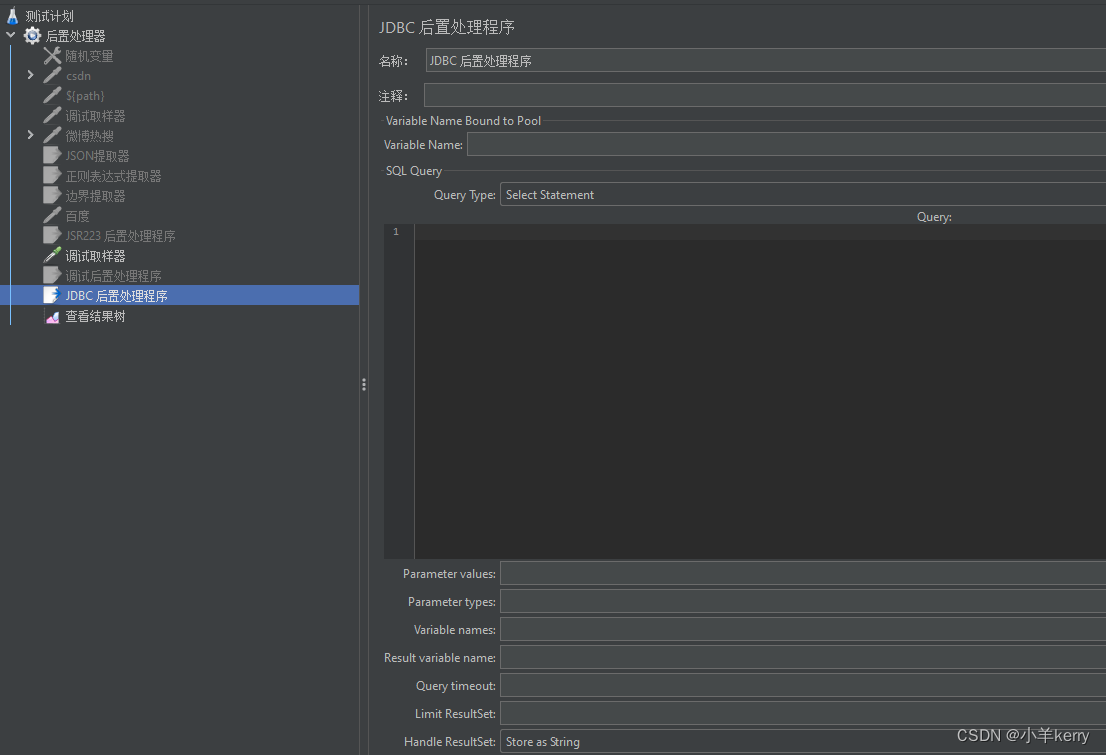Click the 正则表达式提取器 icon
The image size is (1106, 755).
(52, 175)
